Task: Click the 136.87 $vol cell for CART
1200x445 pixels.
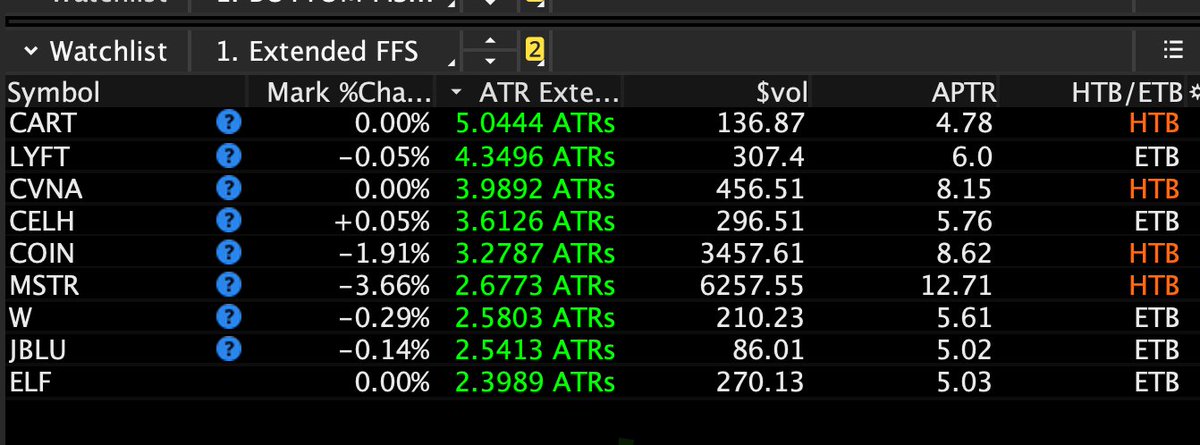Action: (x=761, y=124)
